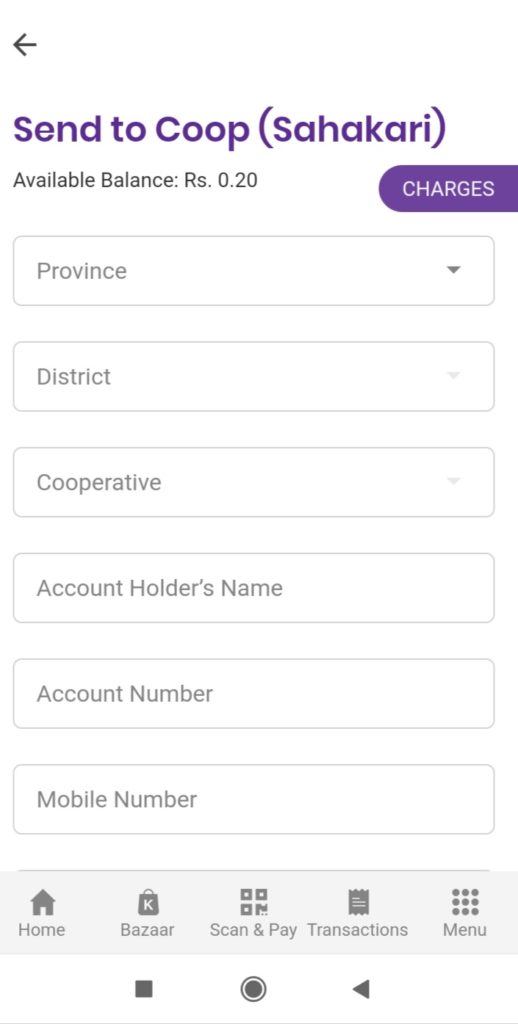Open the Bazaar shopping bag icon
The image size is (518, 1024).
[148, 903]
